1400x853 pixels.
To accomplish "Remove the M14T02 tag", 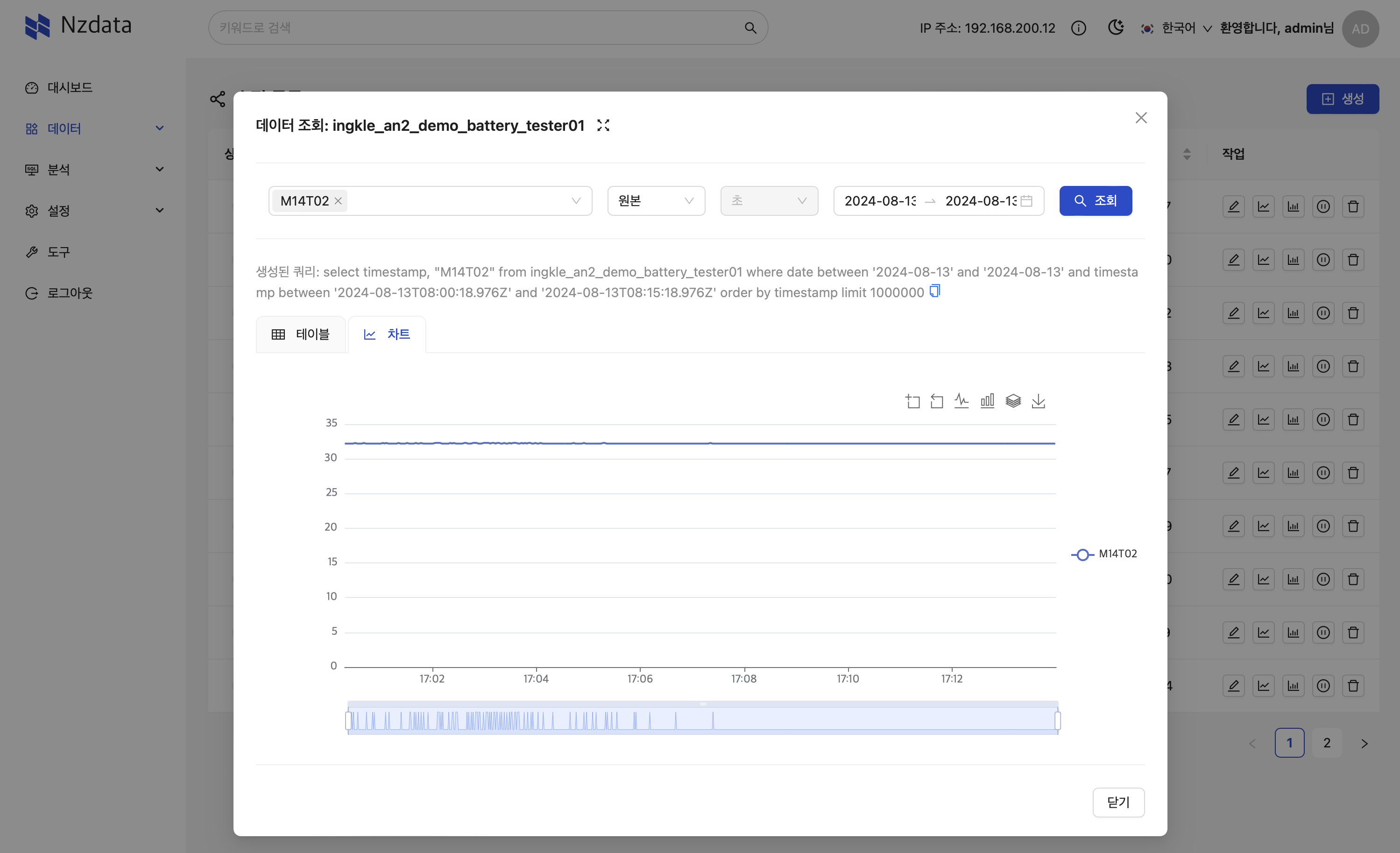I will [x=338, y=201].
